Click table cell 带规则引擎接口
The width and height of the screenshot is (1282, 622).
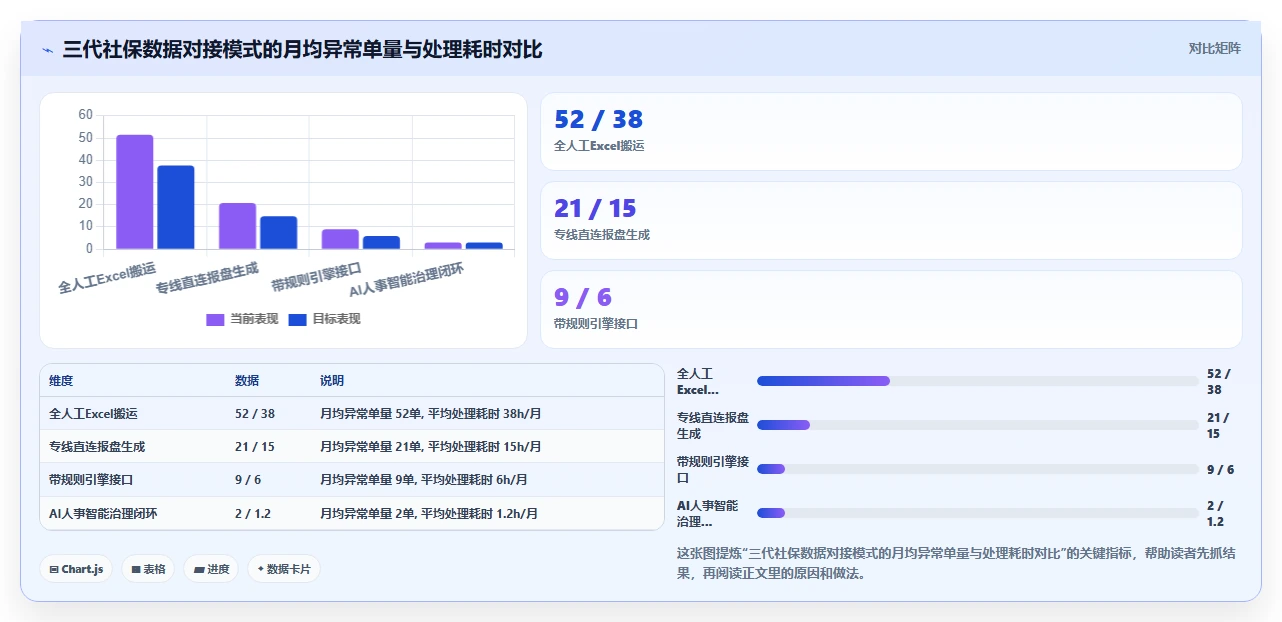click(x=91, y=480)
